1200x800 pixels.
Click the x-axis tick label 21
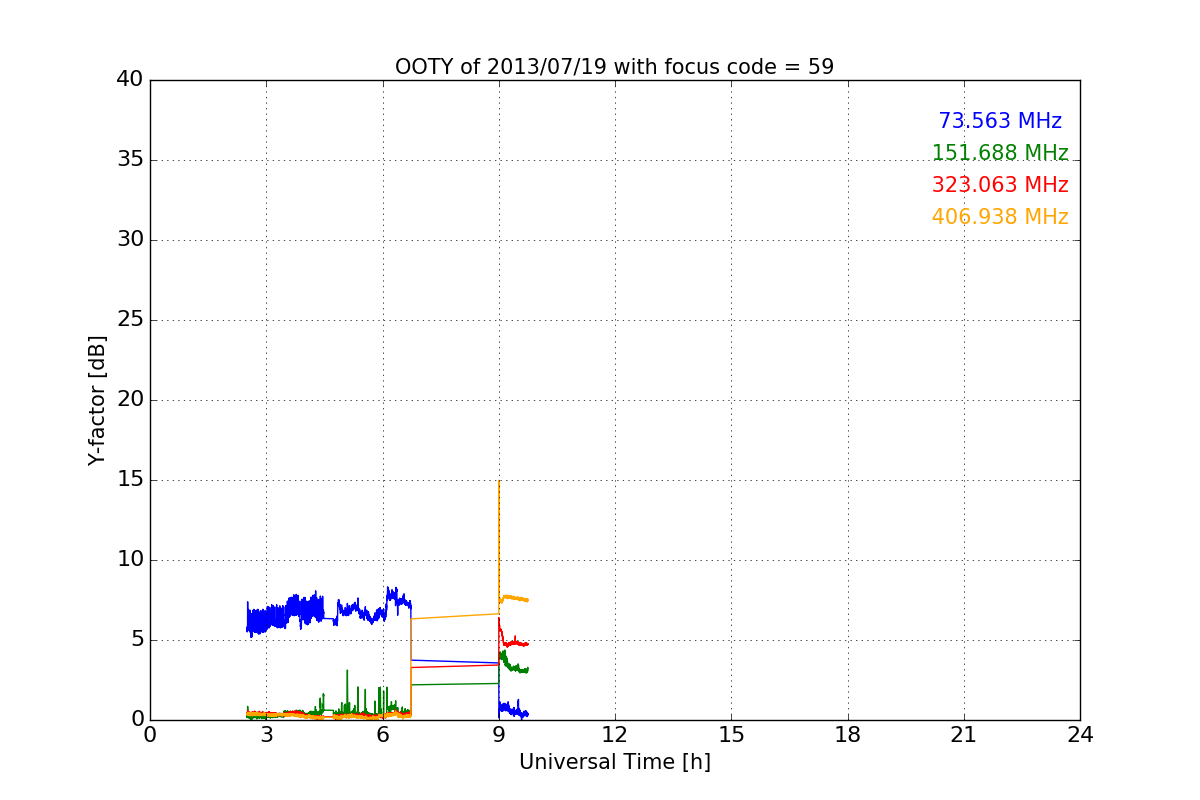click(964, 735)
